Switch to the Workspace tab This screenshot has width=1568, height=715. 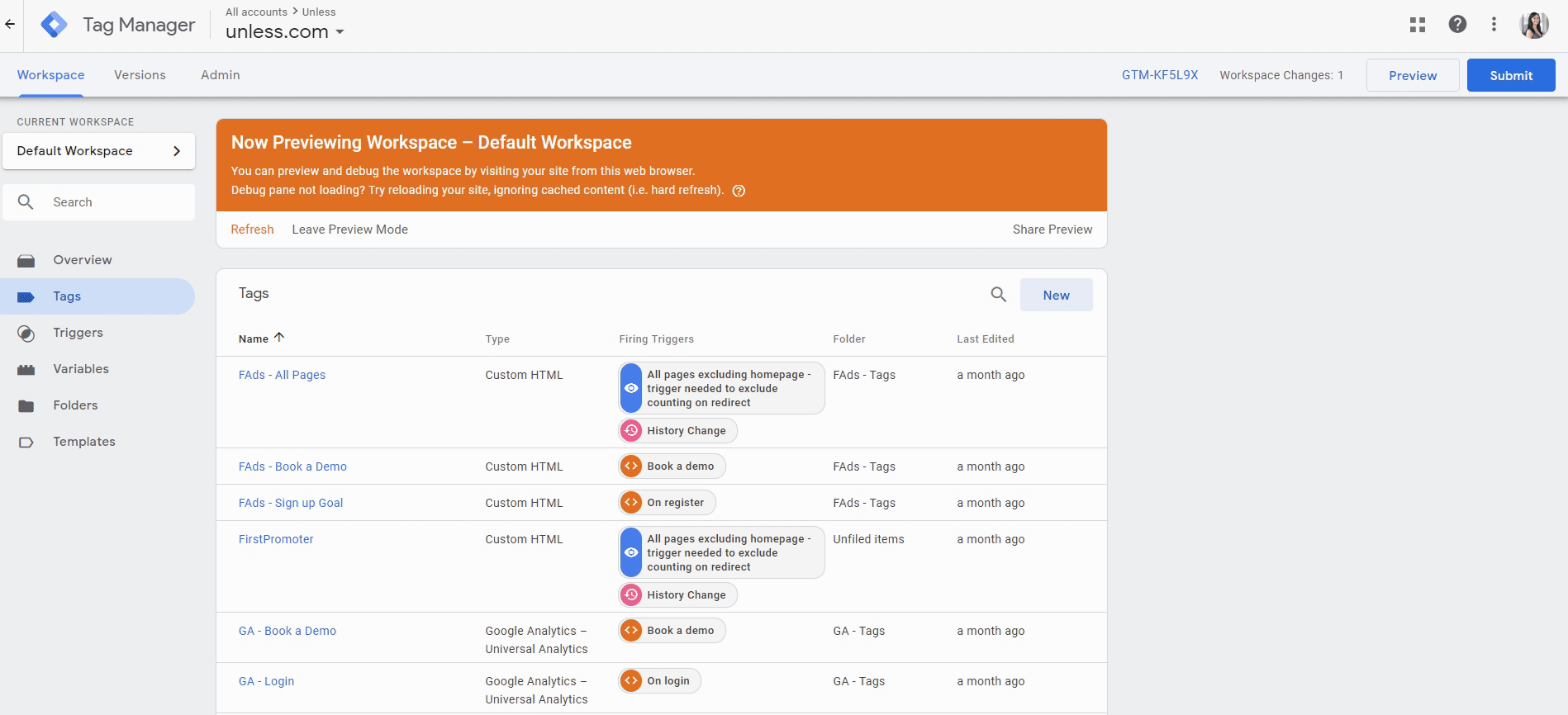click(x=51, y=75)
